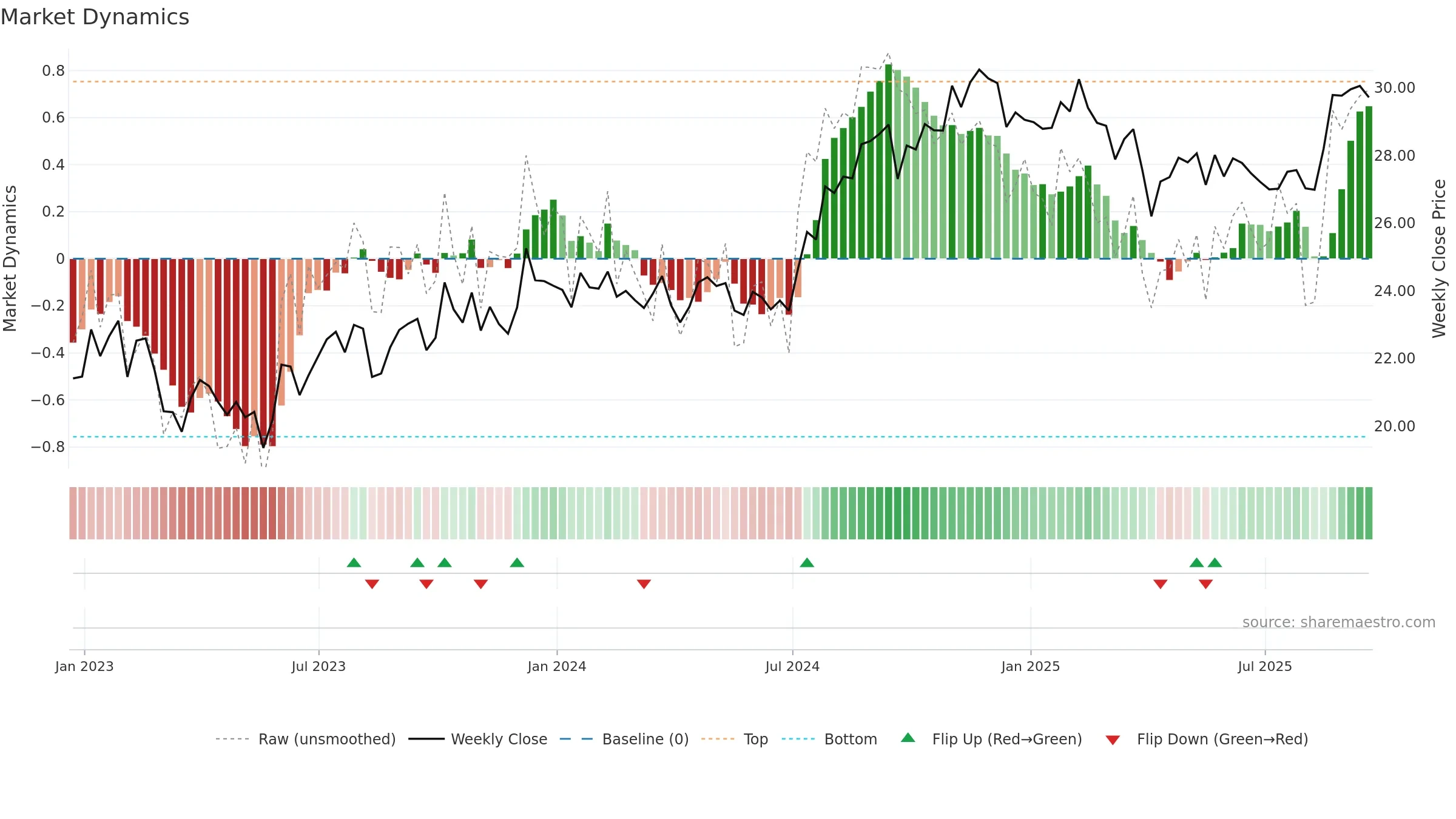Screen dimensions: 1456x819
Task: Click the 20.00 right axis price label
Action: pyautogui.click(x=1395, y=426)
